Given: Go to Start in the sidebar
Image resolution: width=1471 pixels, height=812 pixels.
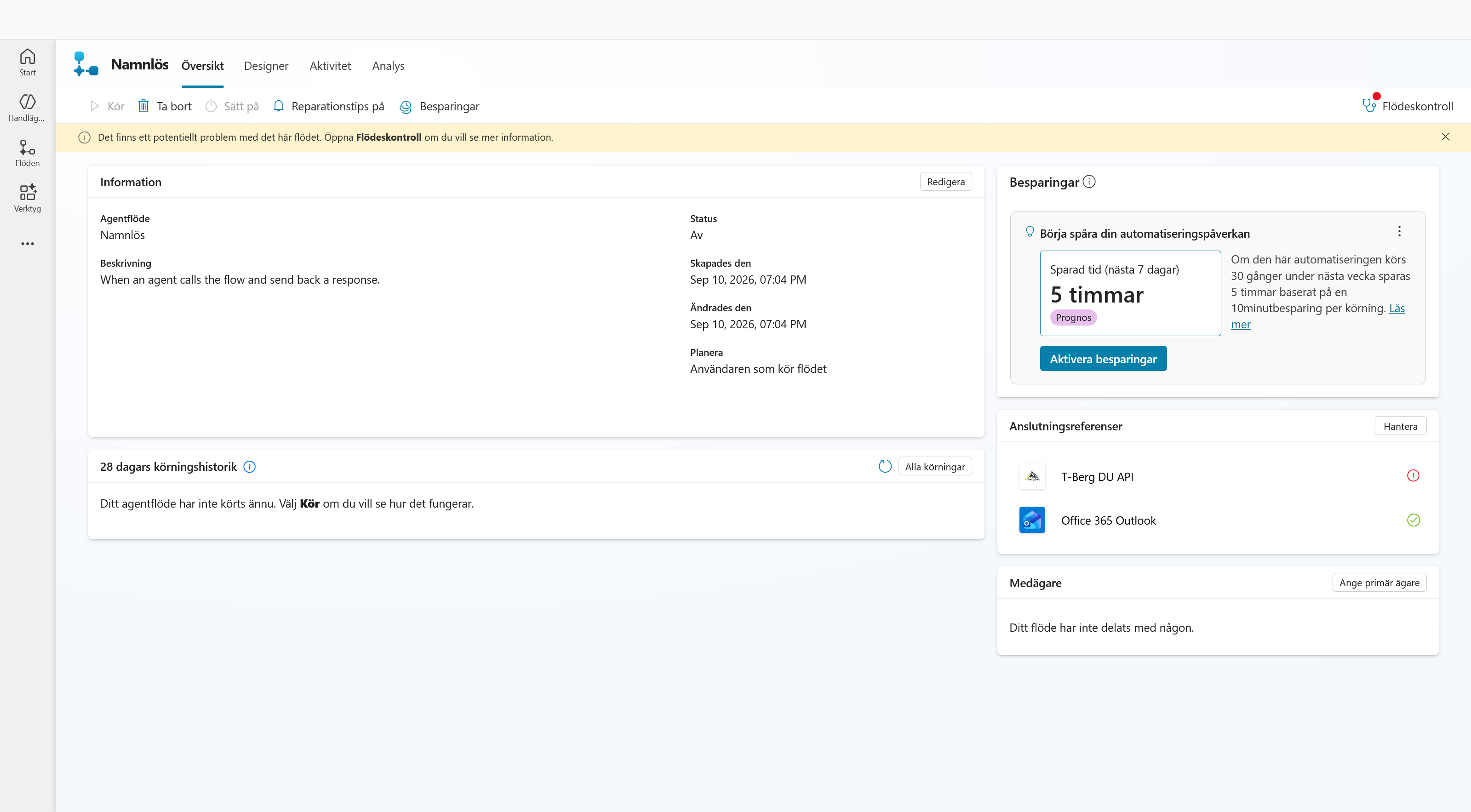Looking at the screenshot, I should [x=28, y=62].
